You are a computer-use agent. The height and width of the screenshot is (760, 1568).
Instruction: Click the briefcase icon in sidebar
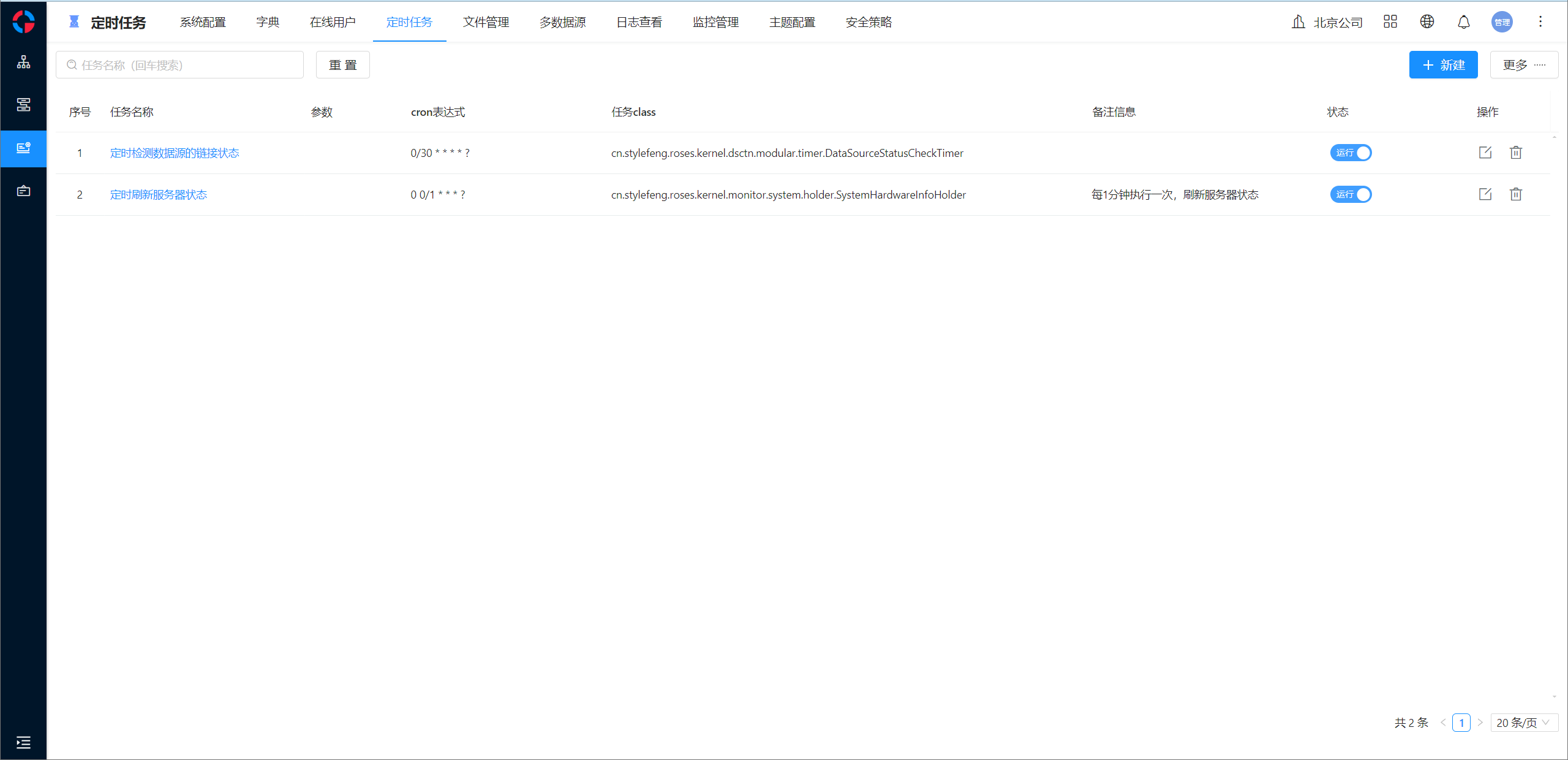tap(23, 191)
